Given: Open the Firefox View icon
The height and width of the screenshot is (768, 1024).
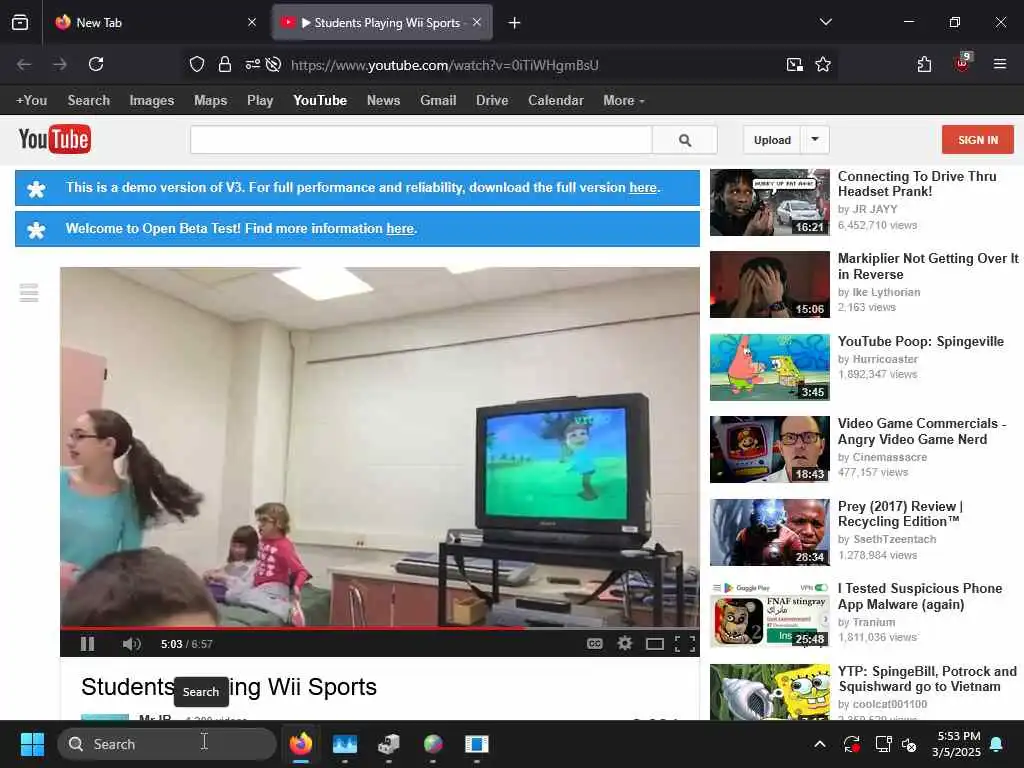Looking at the screenshot, I should coord(20,23).
